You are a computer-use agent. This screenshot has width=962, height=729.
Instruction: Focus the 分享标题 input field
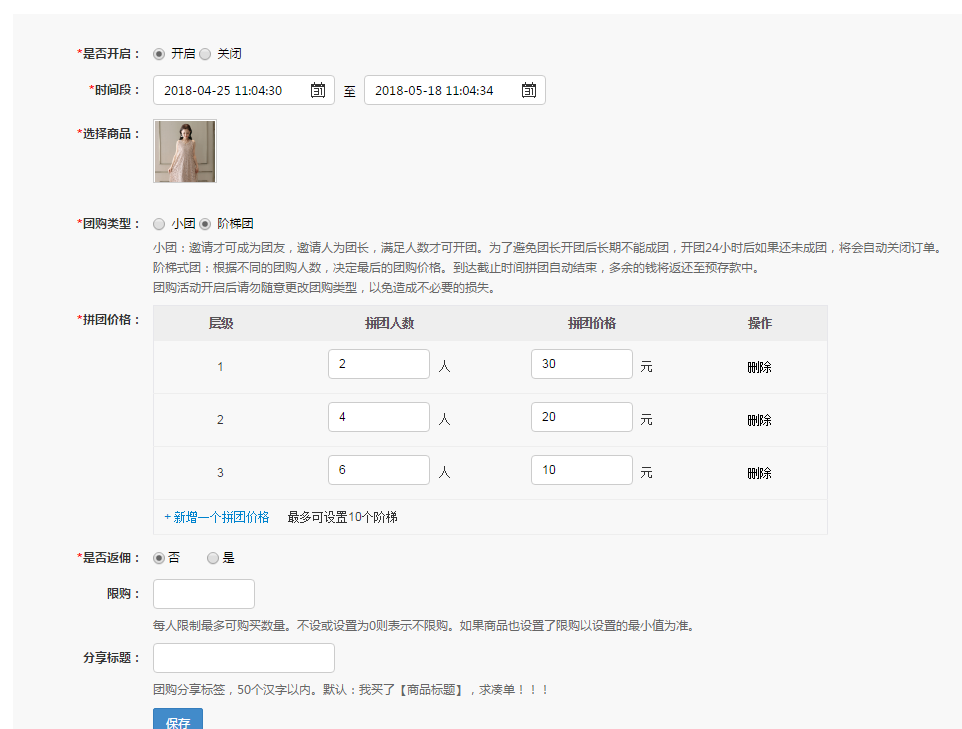[x=244, y=658]
